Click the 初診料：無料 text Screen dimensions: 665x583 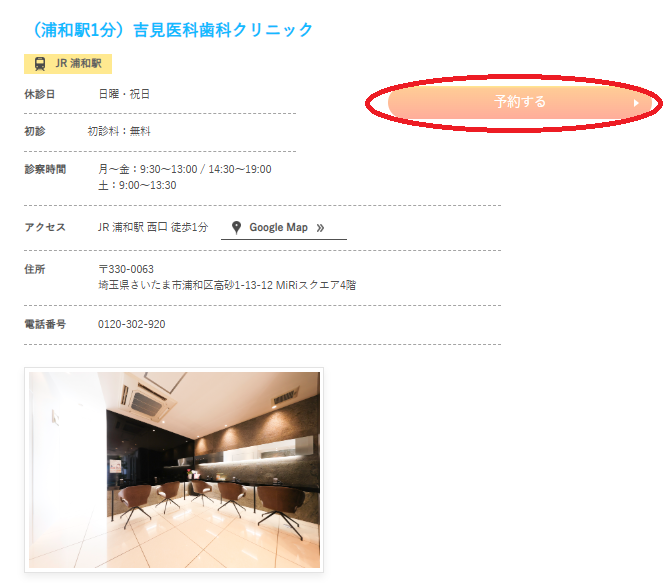point(119,131)
